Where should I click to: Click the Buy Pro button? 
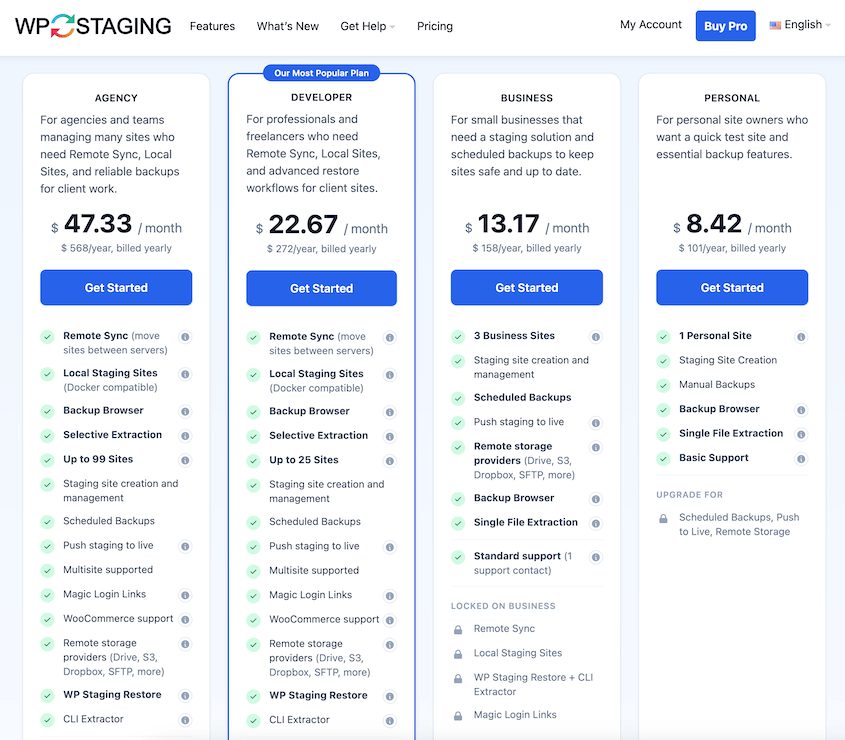pyautogui.click(x=725, y=26)
